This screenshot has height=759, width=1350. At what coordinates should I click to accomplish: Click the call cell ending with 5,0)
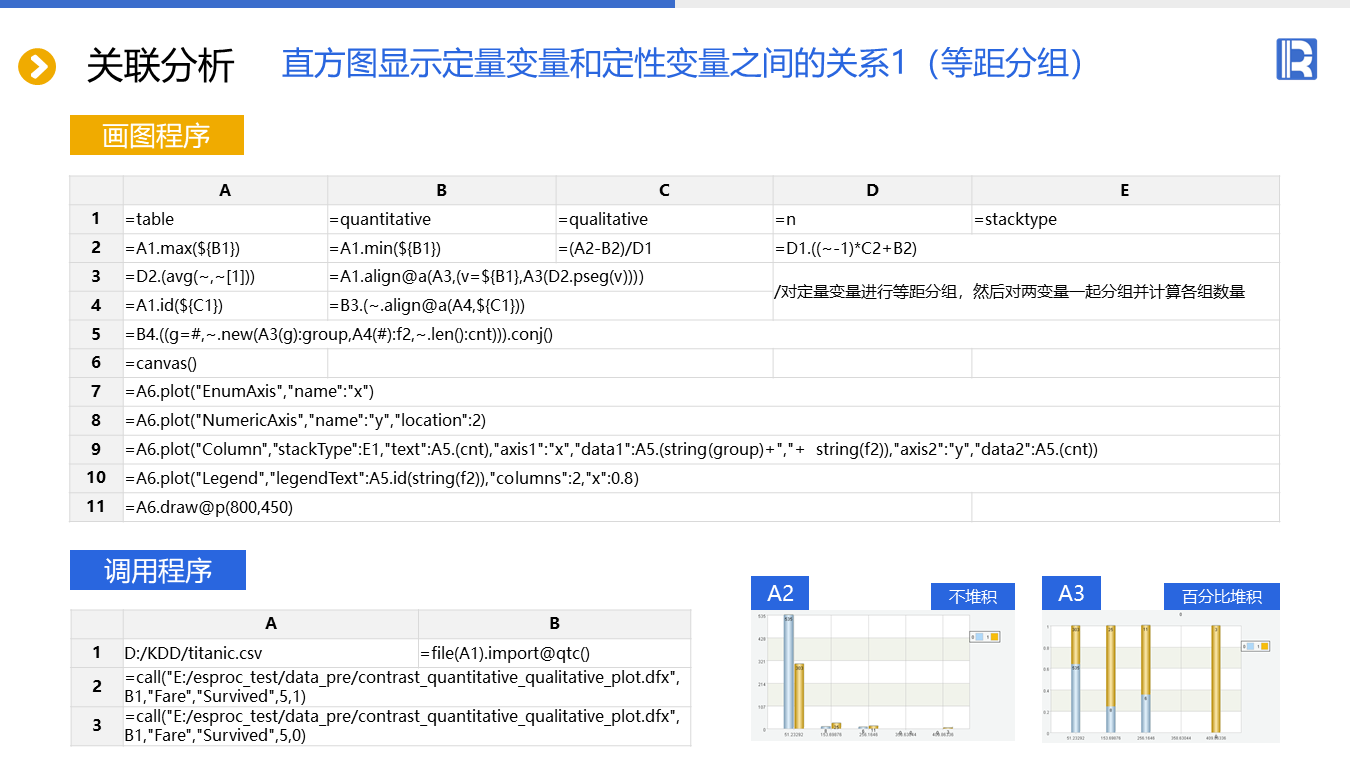407,726
